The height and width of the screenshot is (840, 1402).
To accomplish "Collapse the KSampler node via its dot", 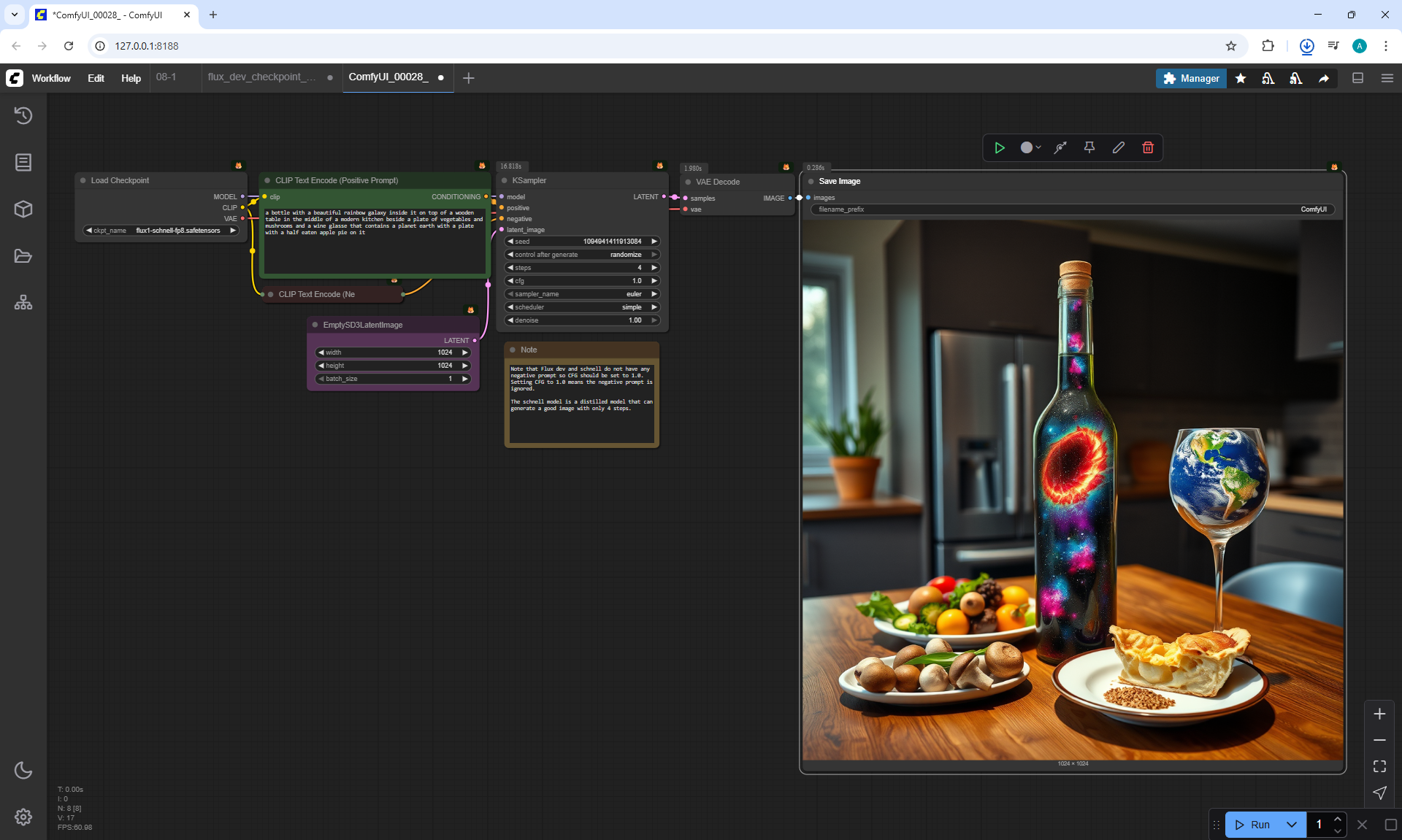I will click(x=505, y=180).
